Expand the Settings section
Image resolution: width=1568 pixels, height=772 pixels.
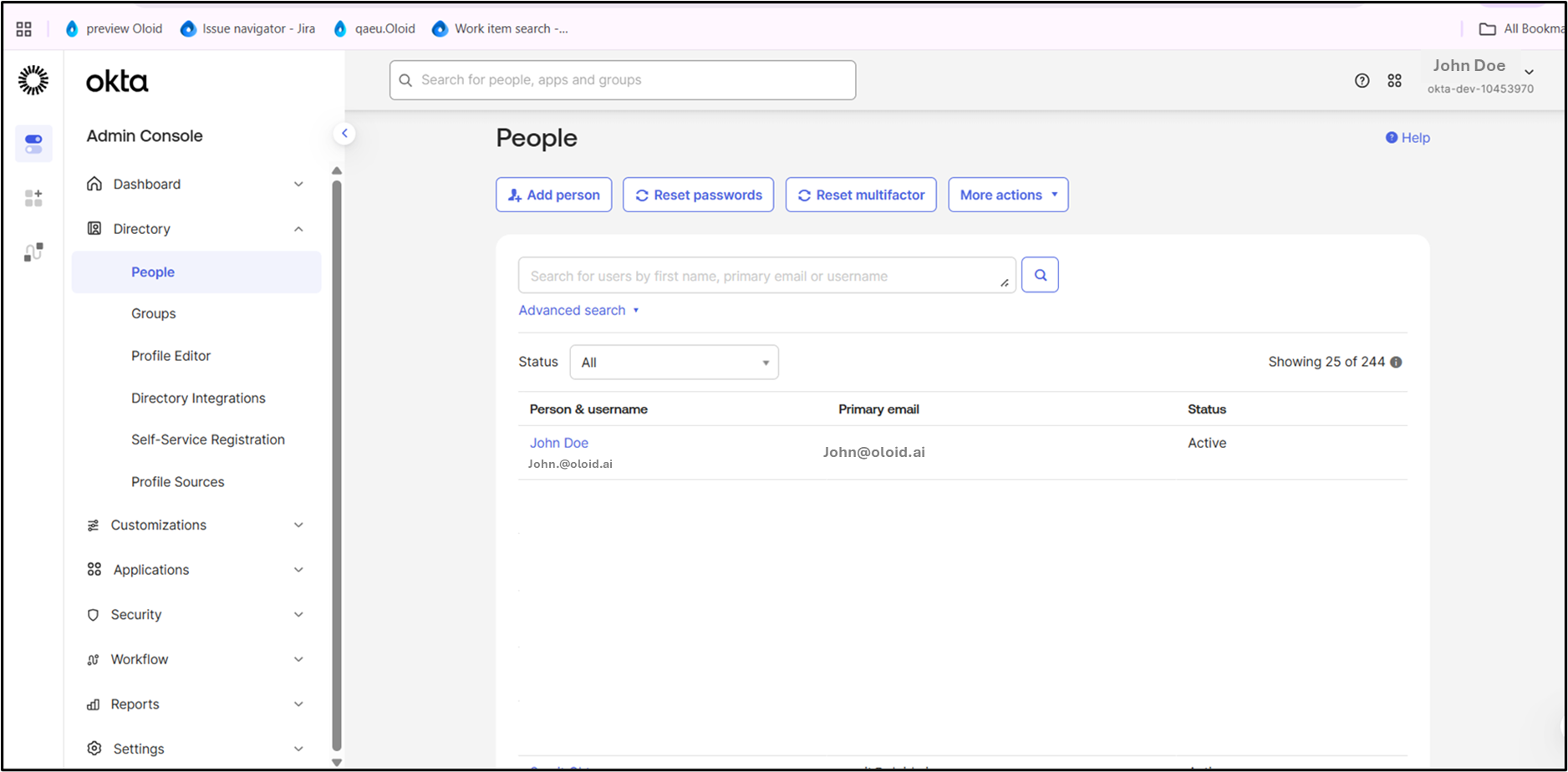pos(196,749)
